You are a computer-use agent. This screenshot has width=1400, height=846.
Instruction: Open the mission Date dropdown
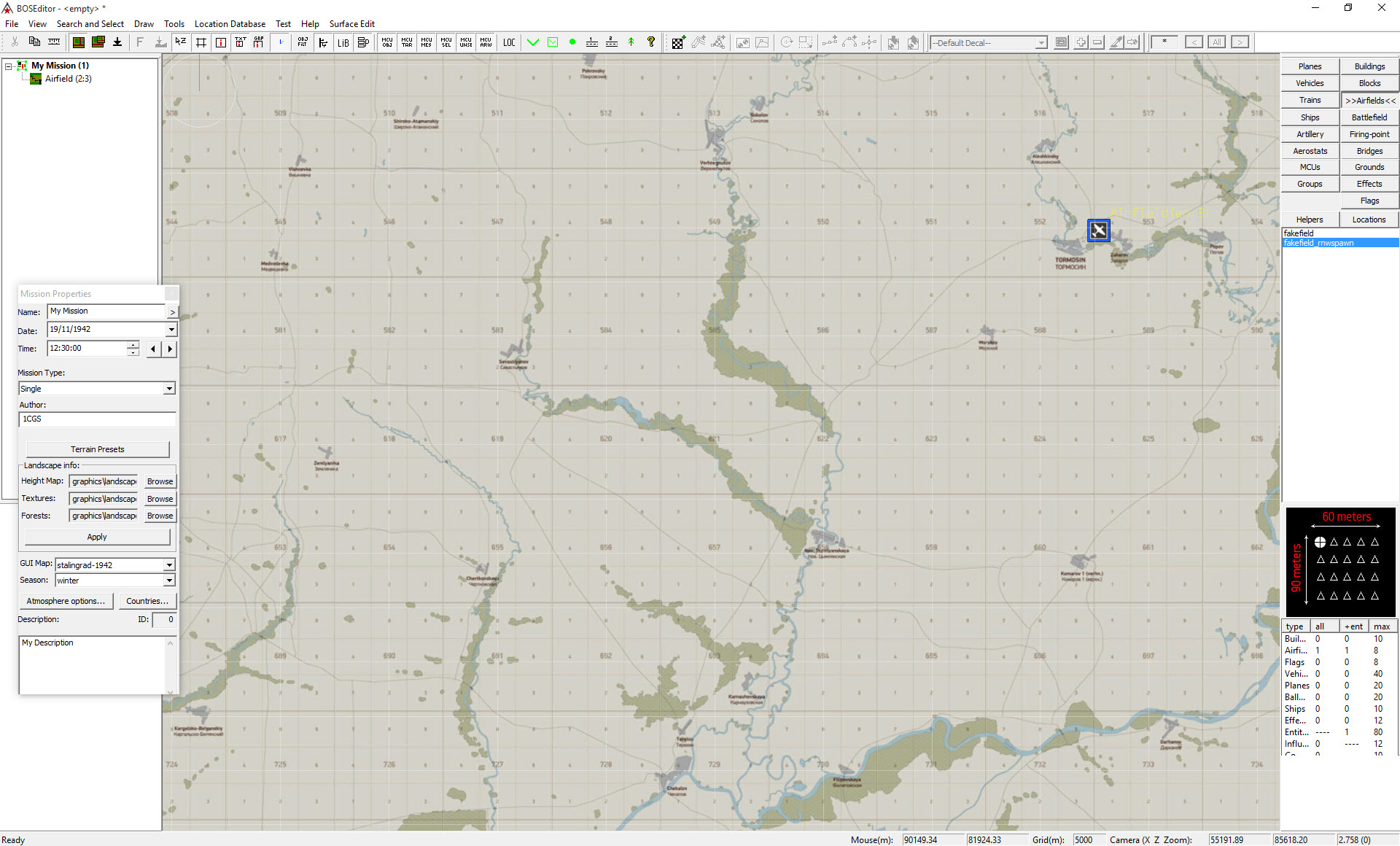[x=171, y=330]
